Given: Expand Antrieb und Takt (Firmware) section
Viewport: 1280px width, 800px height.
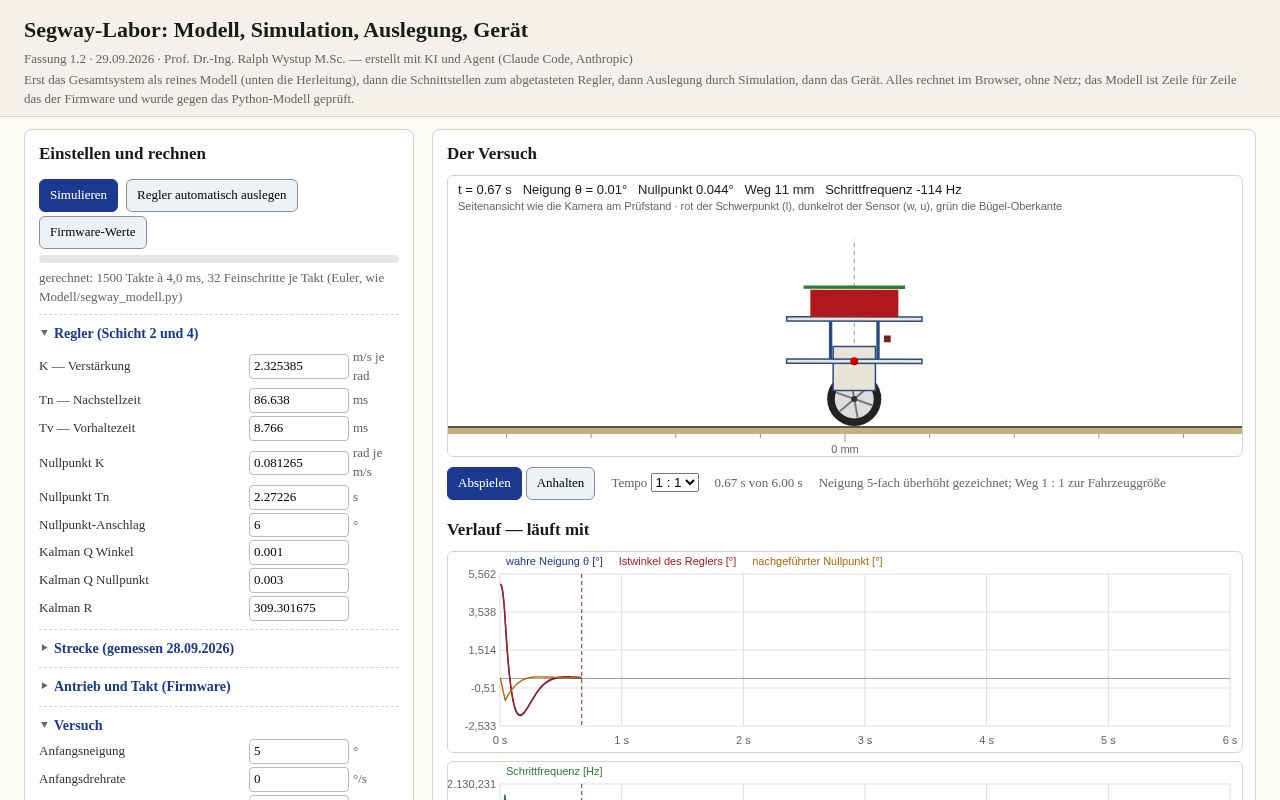Looking at the screenshot, I should point(142,687).
